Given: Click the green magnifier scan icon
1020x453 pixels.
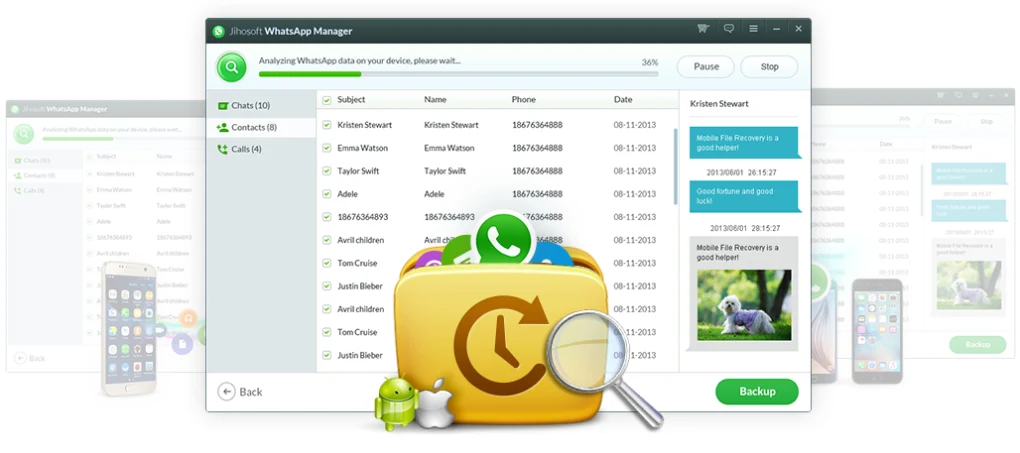Looking at the screenshot, I should coord(232,67).
